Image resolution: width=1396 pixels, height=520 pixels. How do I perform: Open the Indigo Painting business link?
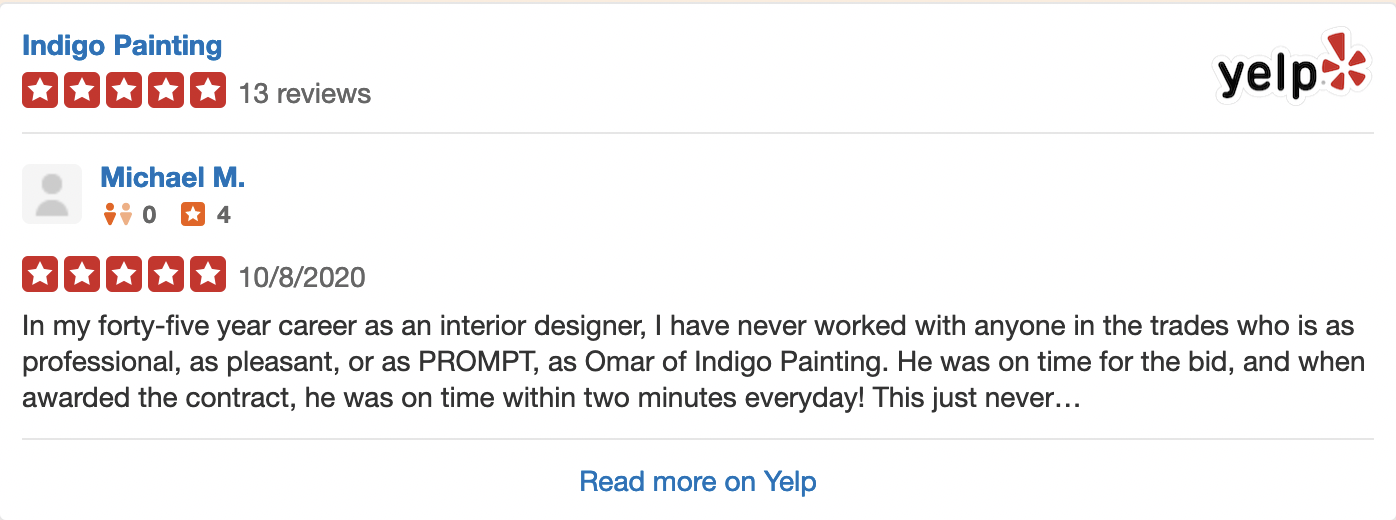point(122,46)
